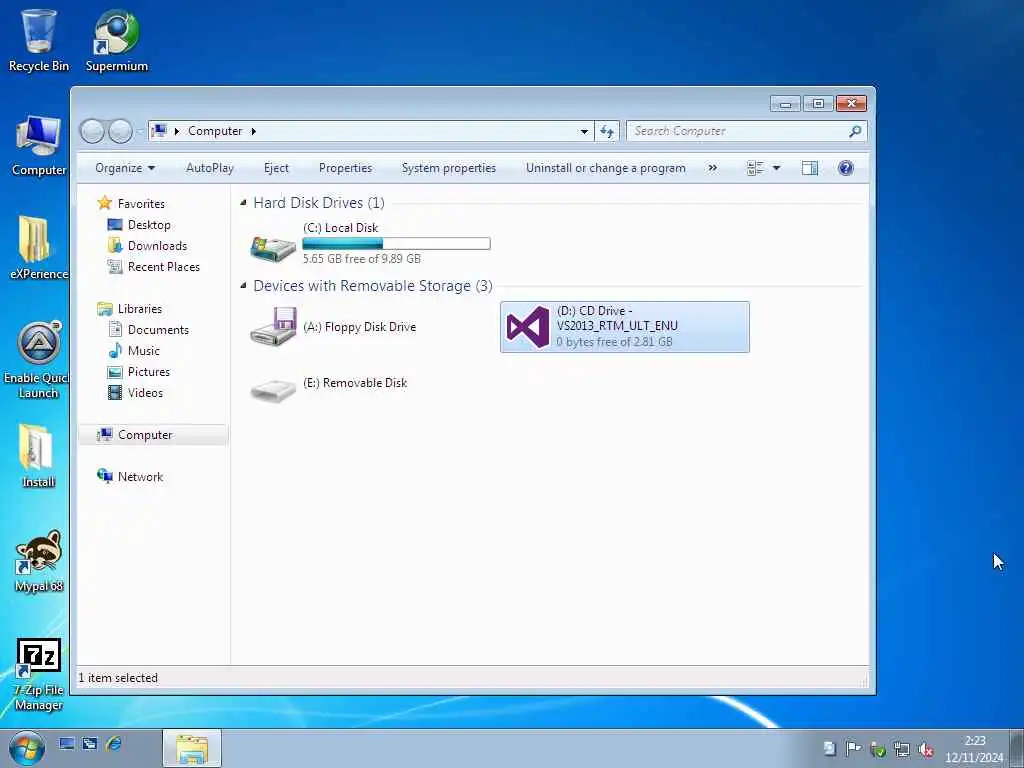Open System properties from toolbar

[449, 168]
